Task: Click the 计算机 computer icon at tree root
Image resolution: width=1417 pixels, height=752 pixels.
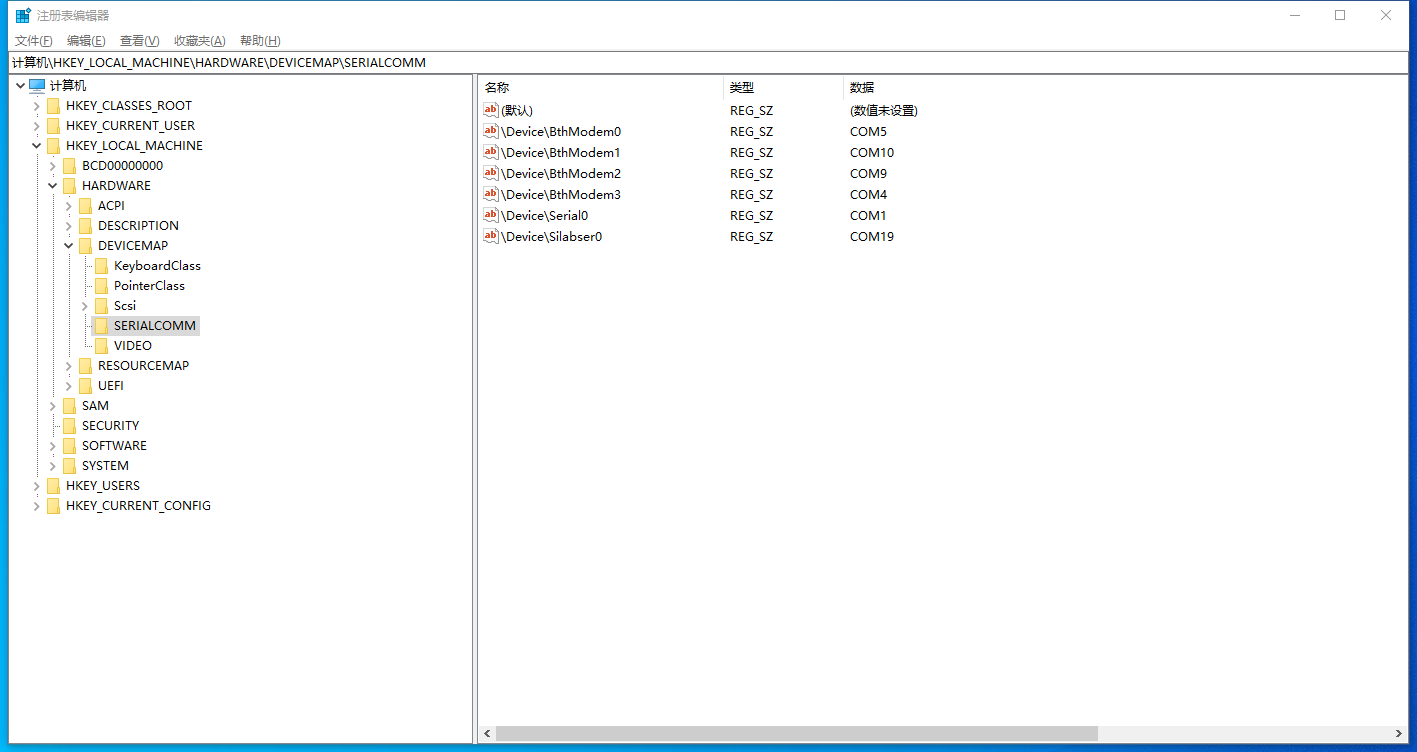Action: (37, 85)
